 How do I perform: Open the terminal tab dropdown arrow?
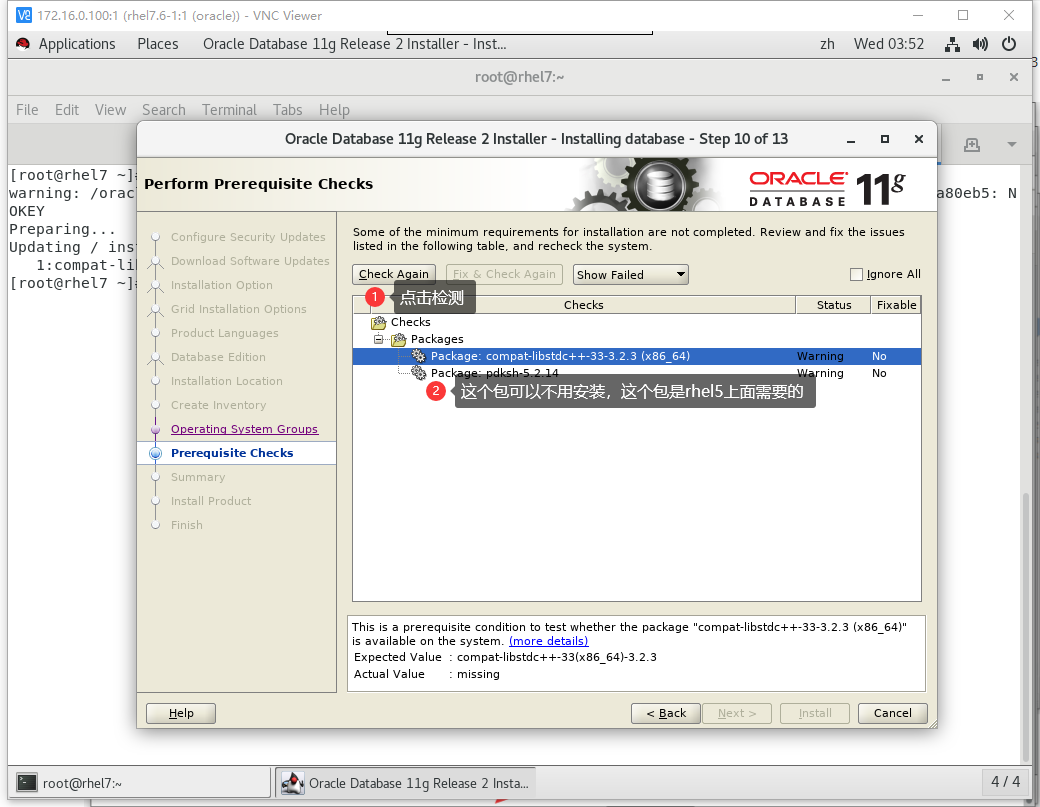click(1011, 145)
